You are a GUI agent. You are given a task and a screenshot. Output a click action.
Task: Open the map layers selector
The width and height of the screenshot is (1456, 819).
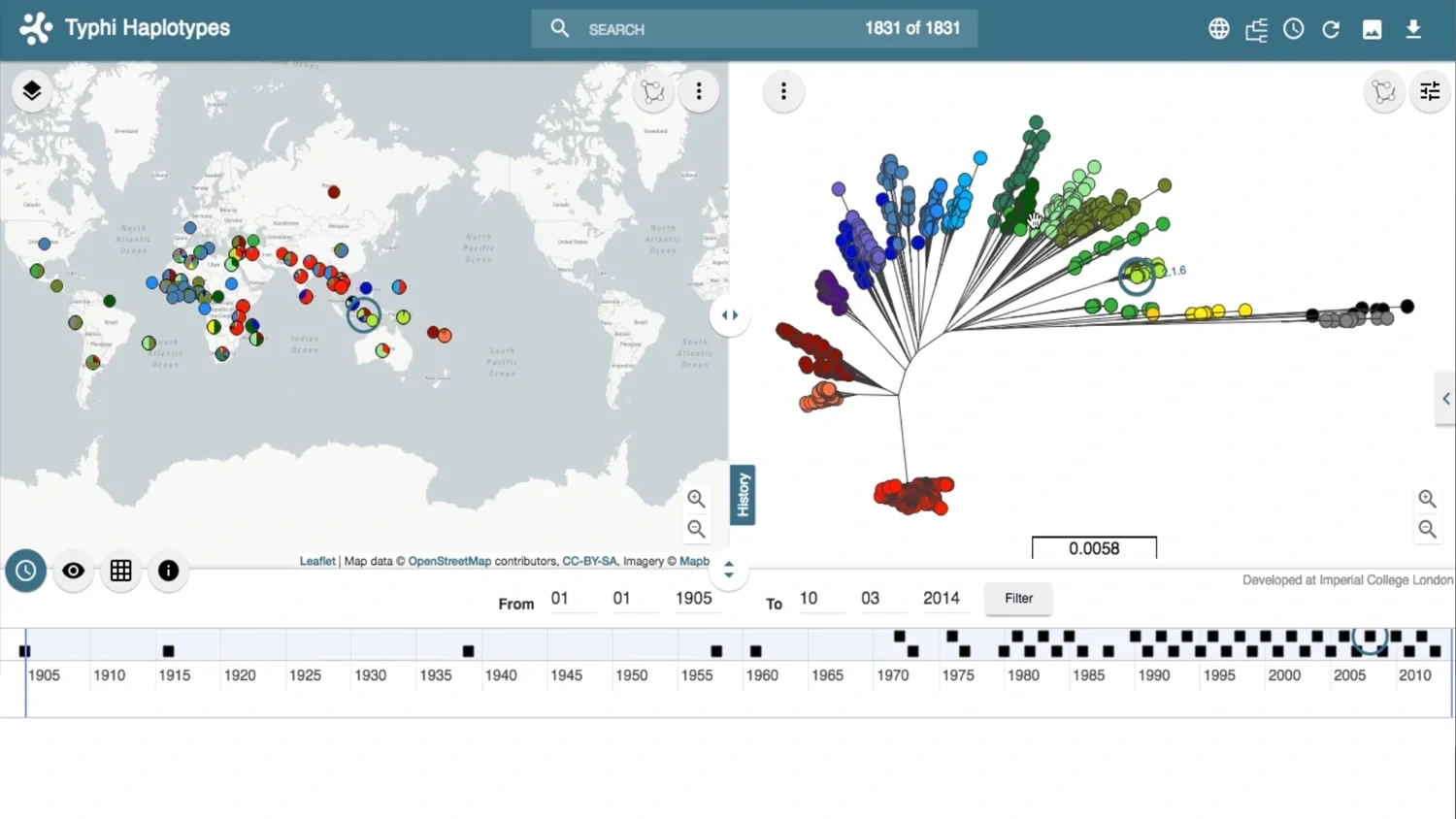pos(32,91)
